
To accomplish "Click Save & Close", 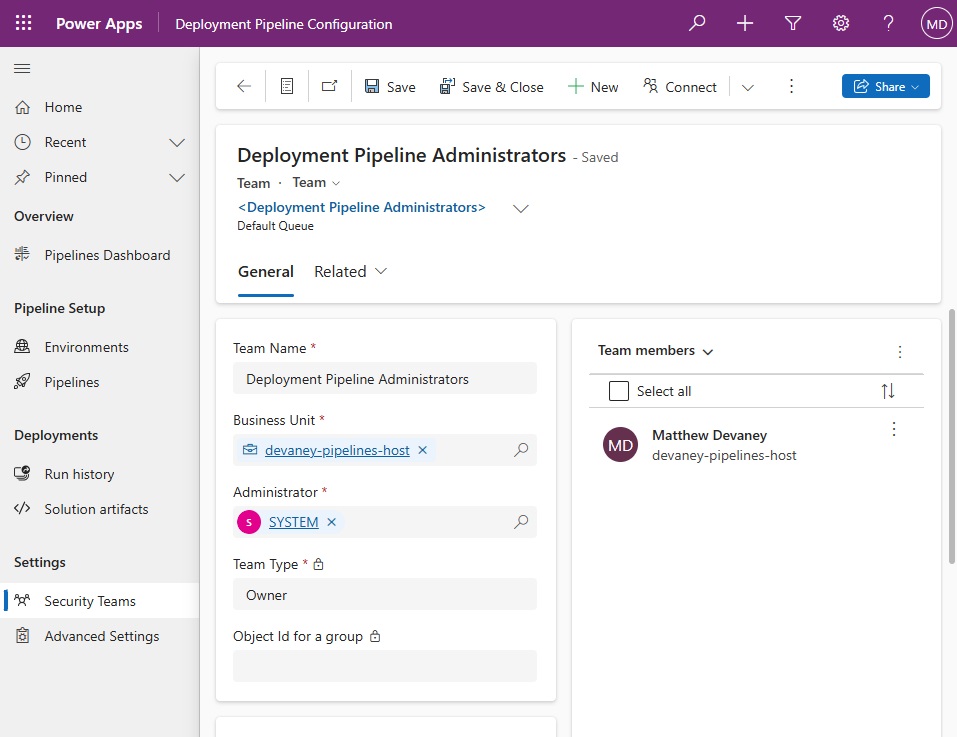I will pyautogui.click(x=491, y=87).
